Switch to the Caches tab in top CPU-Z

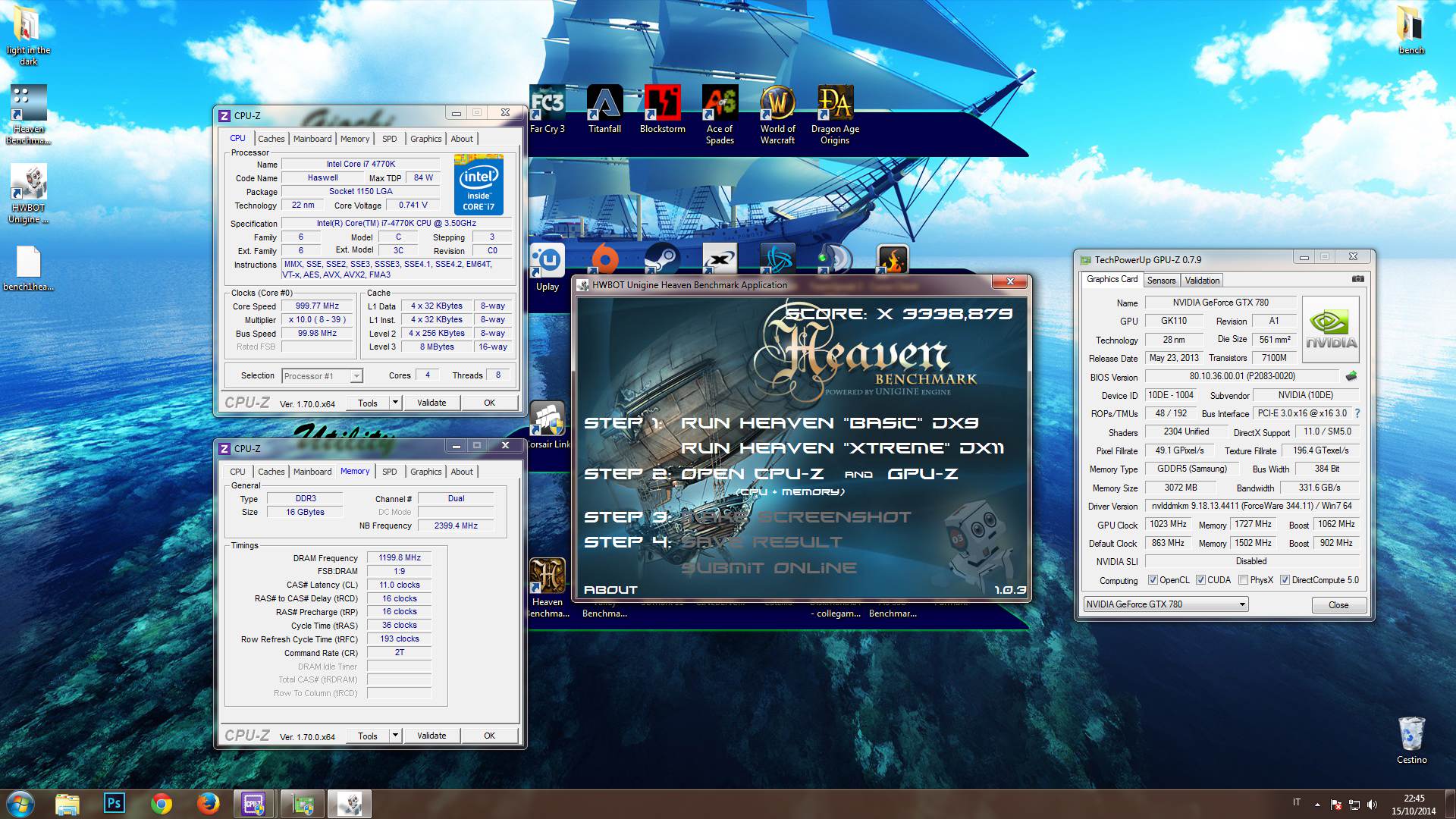pyautogui.click(x=271, y=139)
